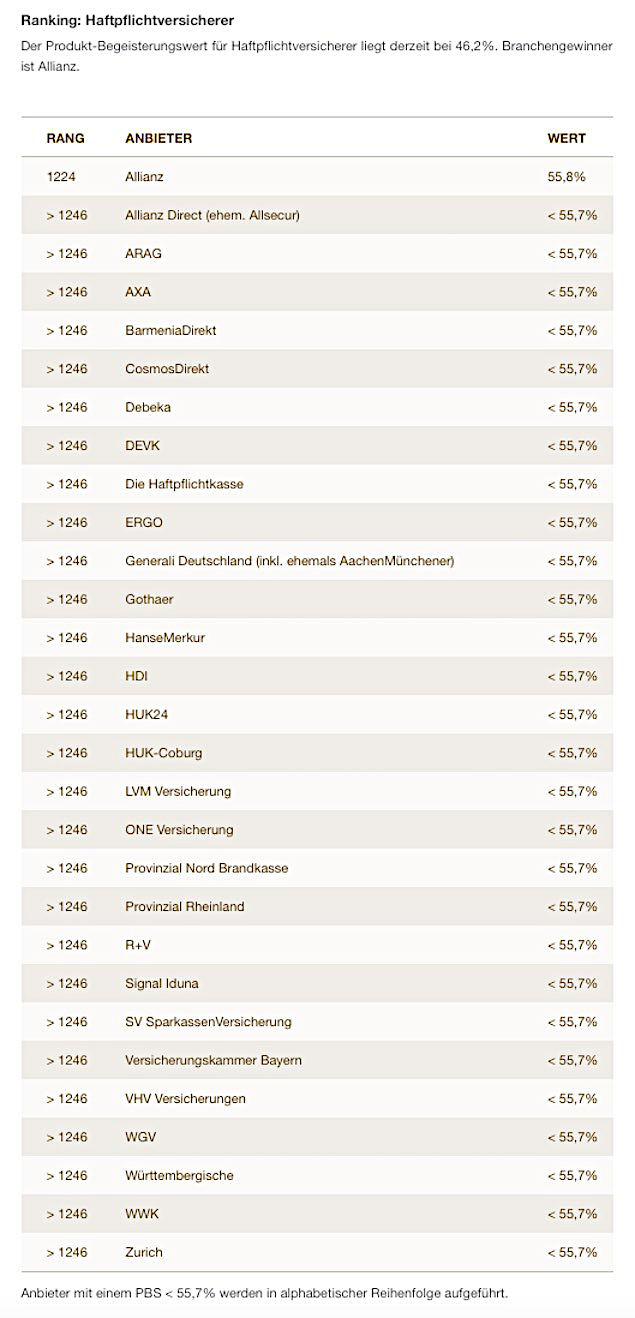Click the ARAG provider name
635x1318 pixels.
click(x=143, y=254)
